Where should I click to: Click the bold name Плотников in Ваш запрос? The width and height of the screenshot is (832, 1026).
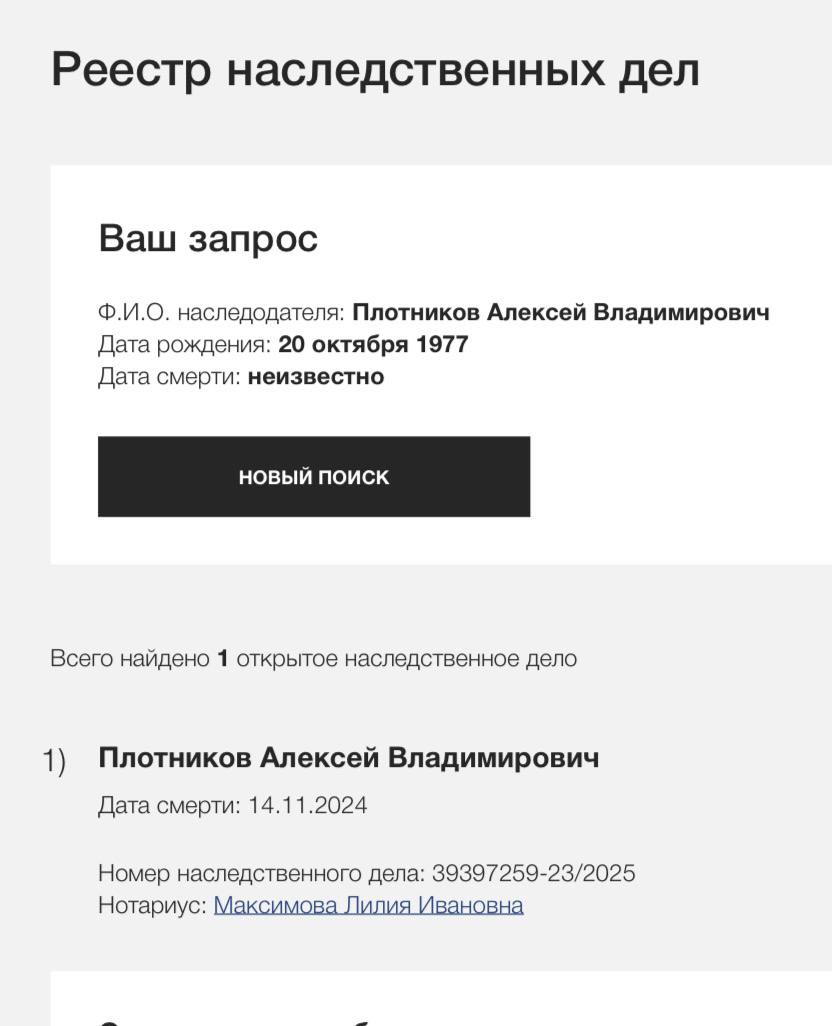[416, 313]
